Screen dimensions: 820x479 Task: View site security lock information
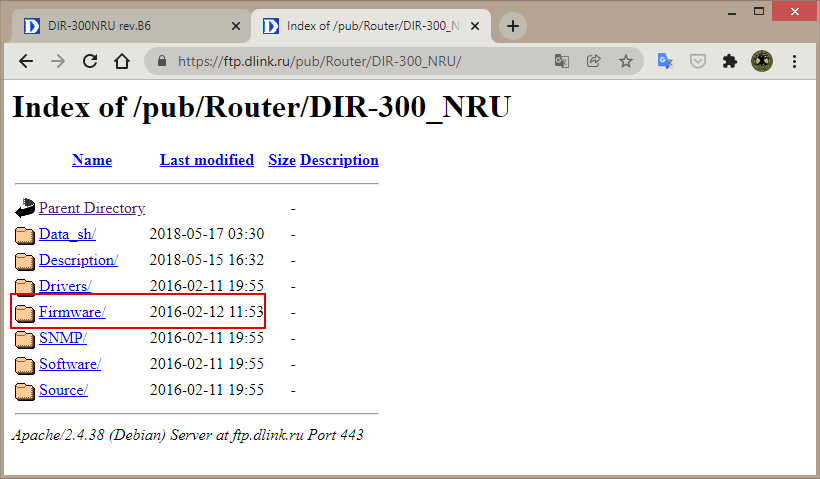pyautogui.click(x=162, y=61)
